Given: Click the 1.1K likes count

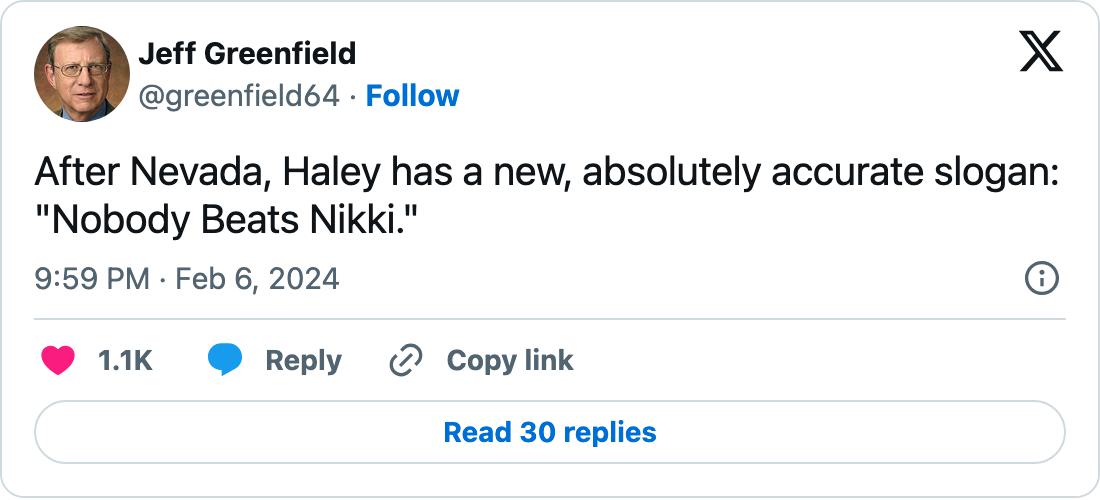Looking at the screenshot, I should (125, 361).
